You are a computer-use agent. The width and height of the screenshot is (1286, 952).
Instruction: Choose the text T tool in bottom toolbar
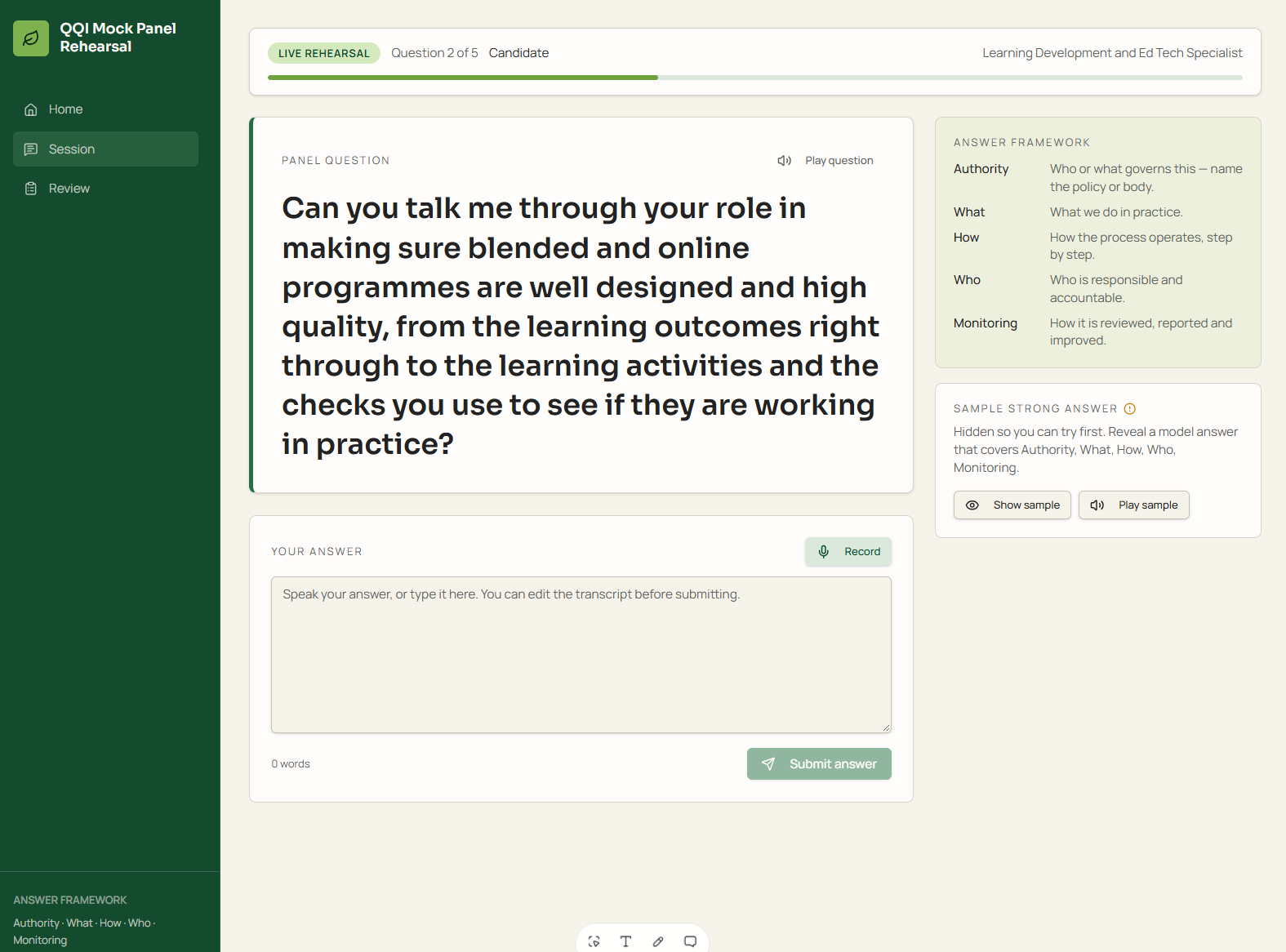click(626, 941)
